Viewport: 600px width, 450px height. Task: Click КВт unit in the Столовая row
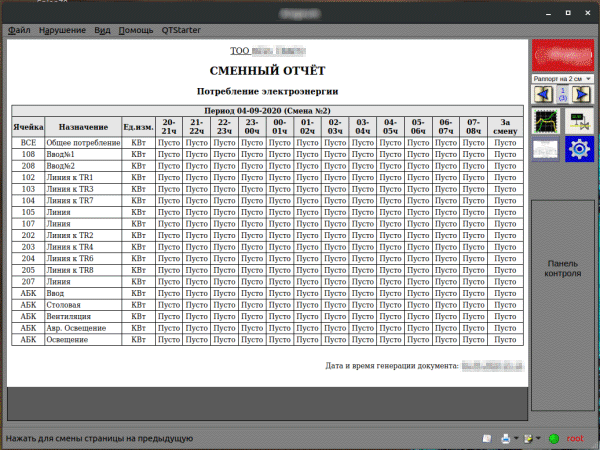139,305
